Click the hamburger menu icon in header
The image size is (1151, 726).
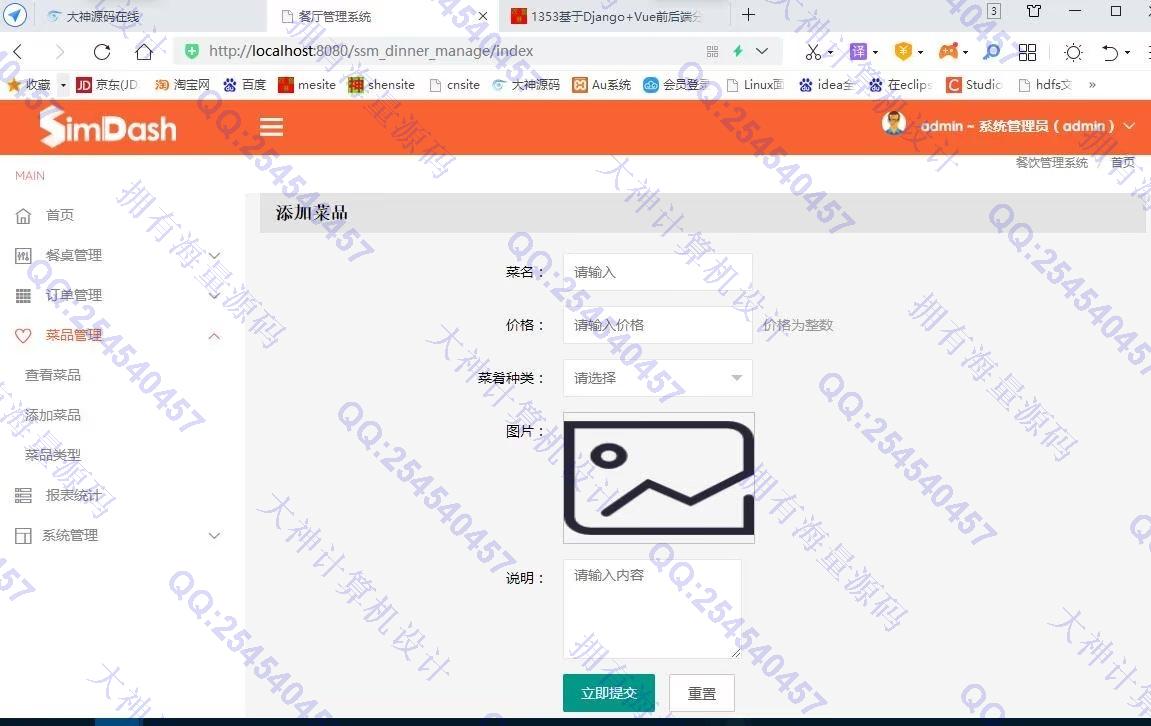[x=271, y=127]
